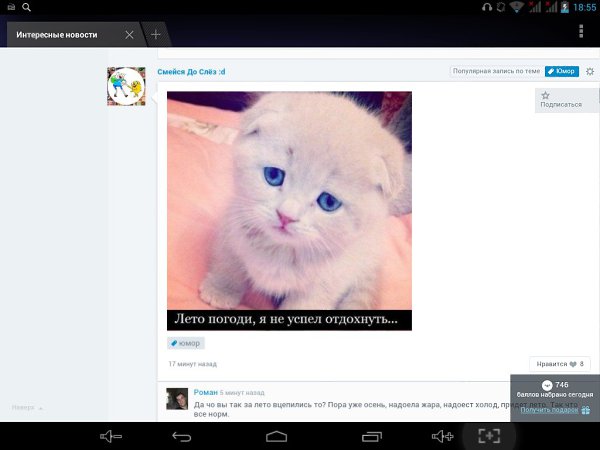This screenshot has height=450, width=600.
Task: Click the Получить подарок link
Action: coord(549,410)
